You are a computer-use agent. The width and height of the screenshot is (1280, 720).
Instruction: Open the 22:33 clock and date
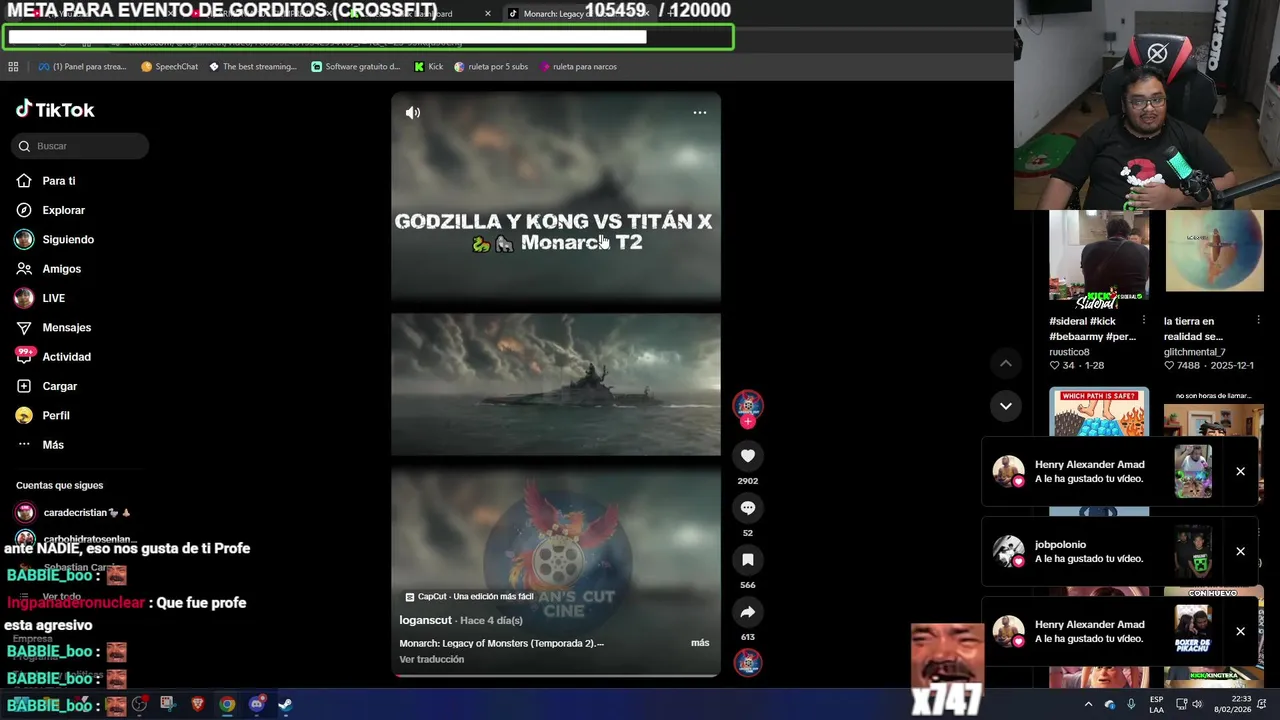click(1232, 704)
